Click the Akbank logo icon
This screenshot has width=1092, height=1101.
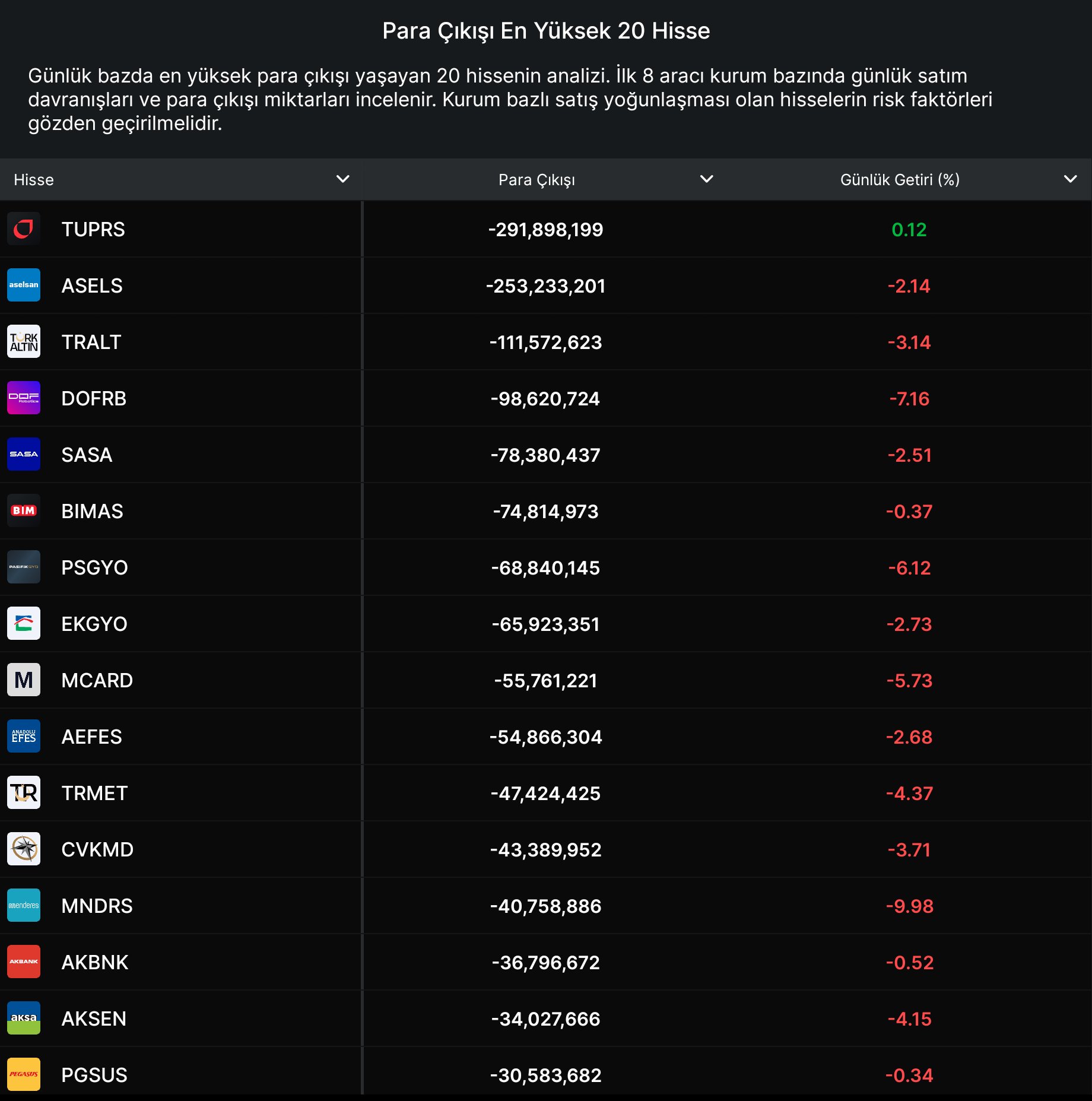pyautogui.click(x=24, y=962)
